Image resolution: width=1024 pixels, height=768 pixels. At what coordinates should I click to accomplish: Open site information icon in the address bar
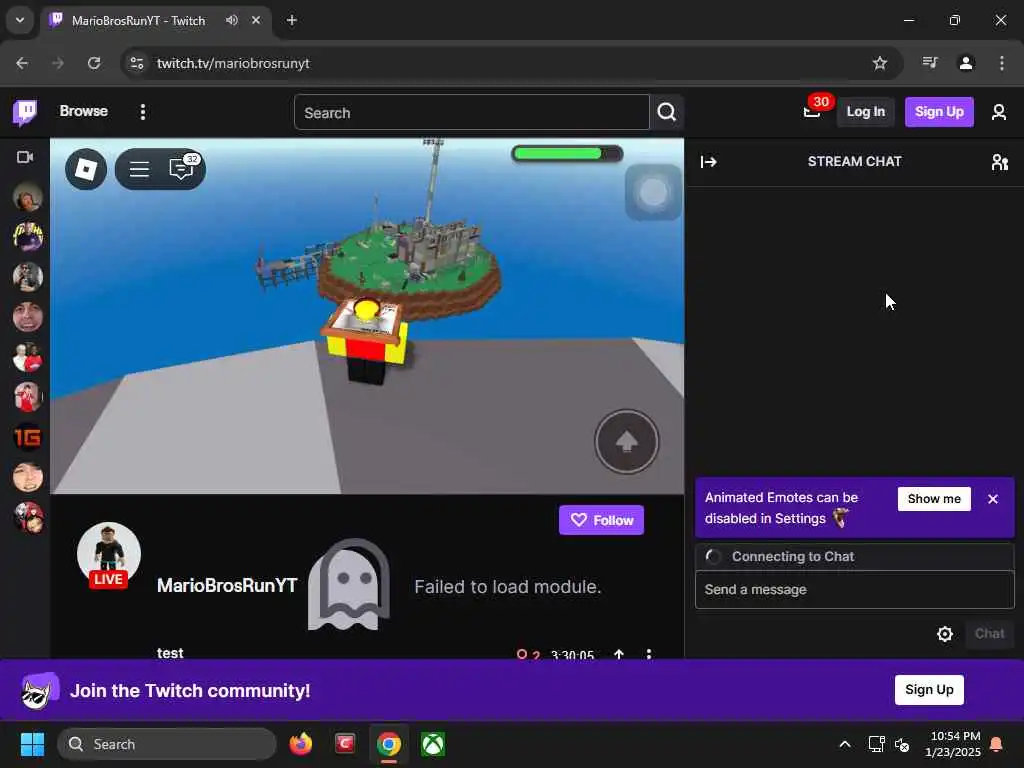click(x=136, y=63)
